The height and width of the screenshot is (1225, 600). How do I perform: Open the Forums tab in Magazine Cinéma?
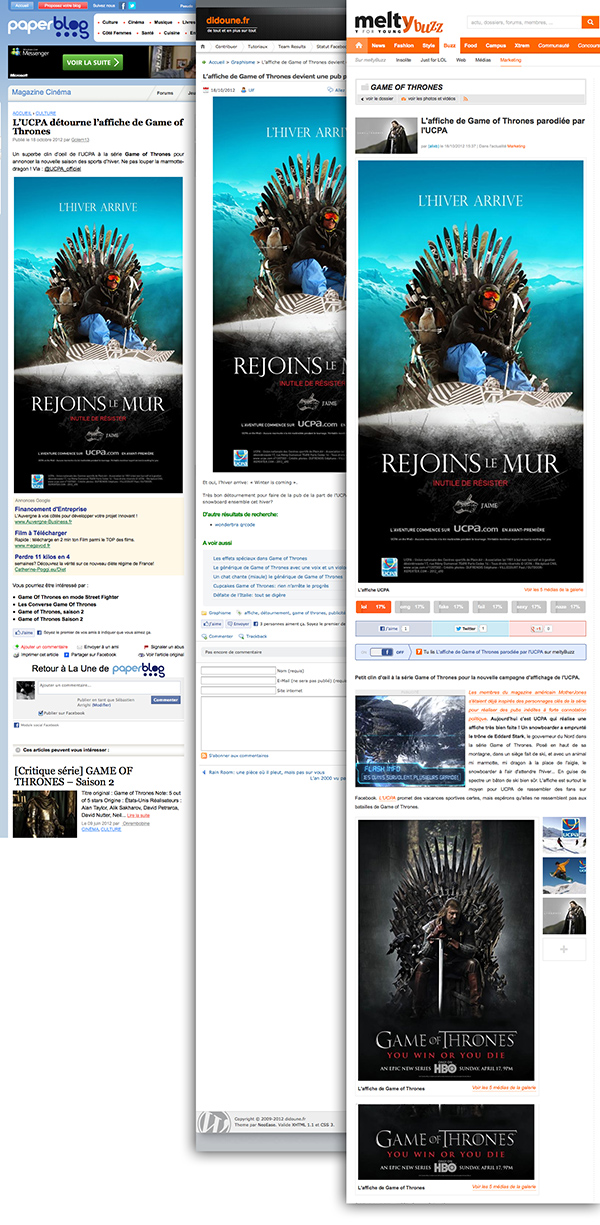(x=165, y=93)
